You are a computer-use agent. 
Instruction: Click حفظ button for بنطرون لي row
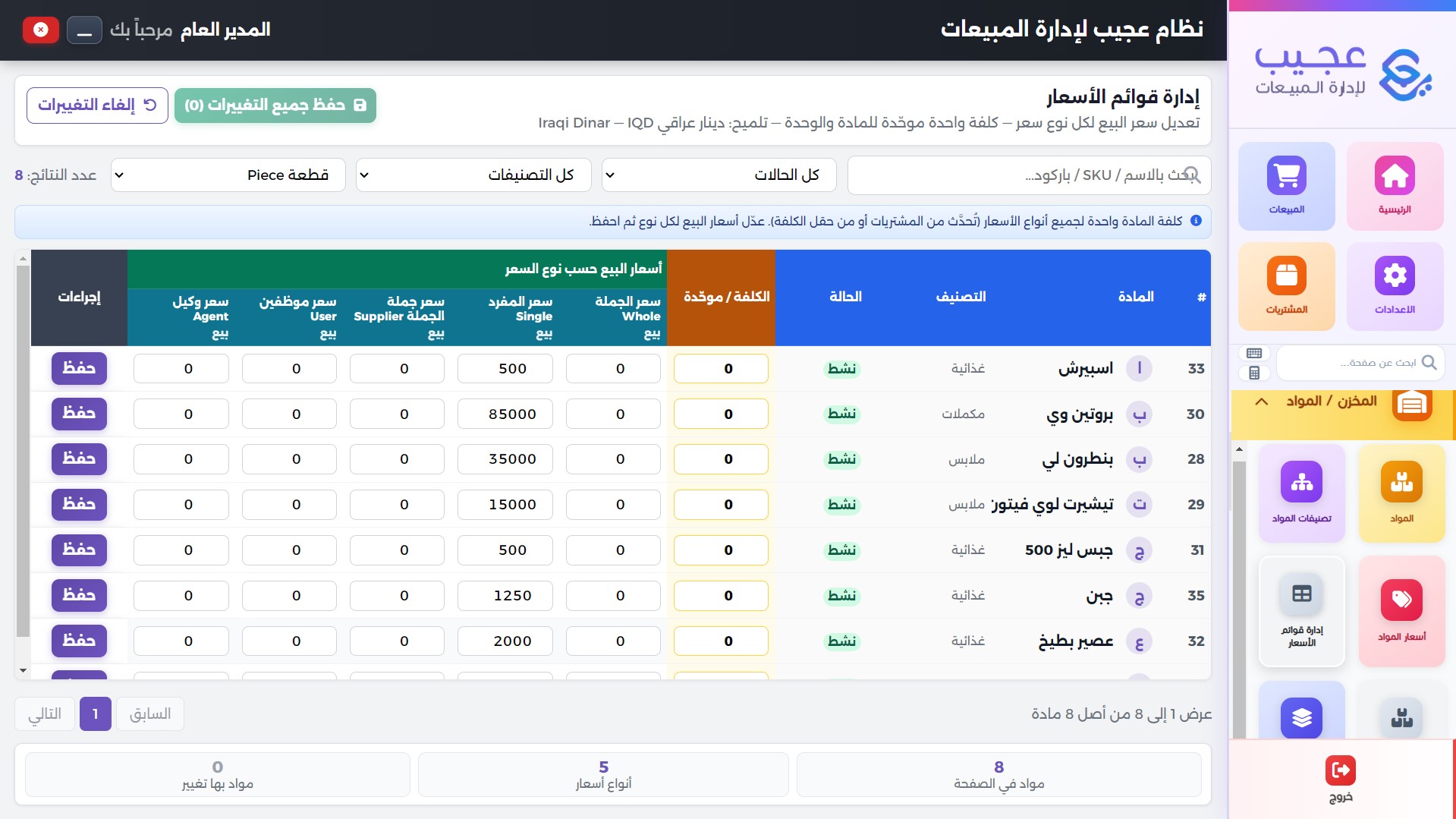click(79, 458)
